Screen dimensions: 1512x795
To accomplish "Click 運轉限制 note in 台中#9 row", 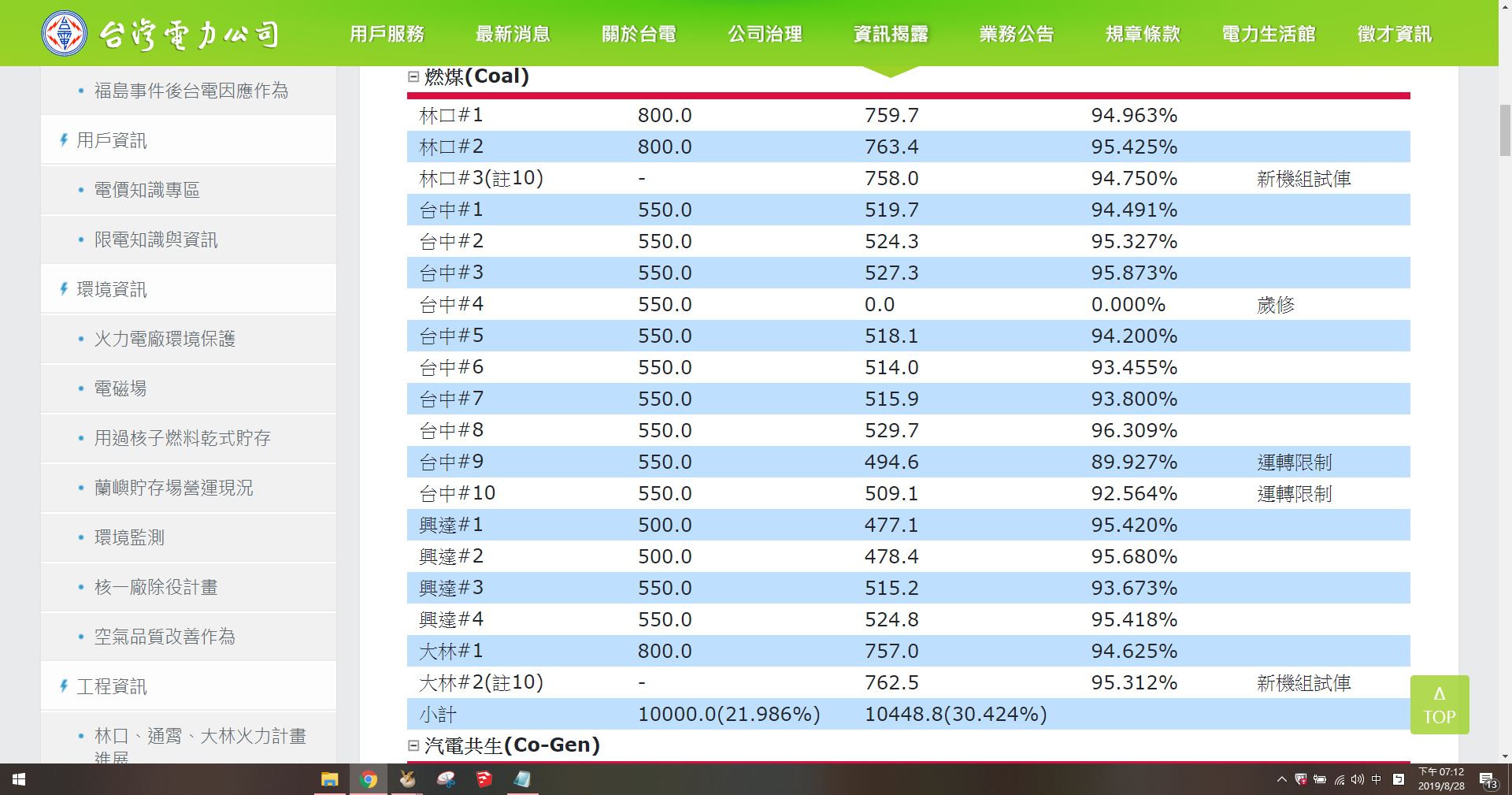I will click(x=1295, y=463).
